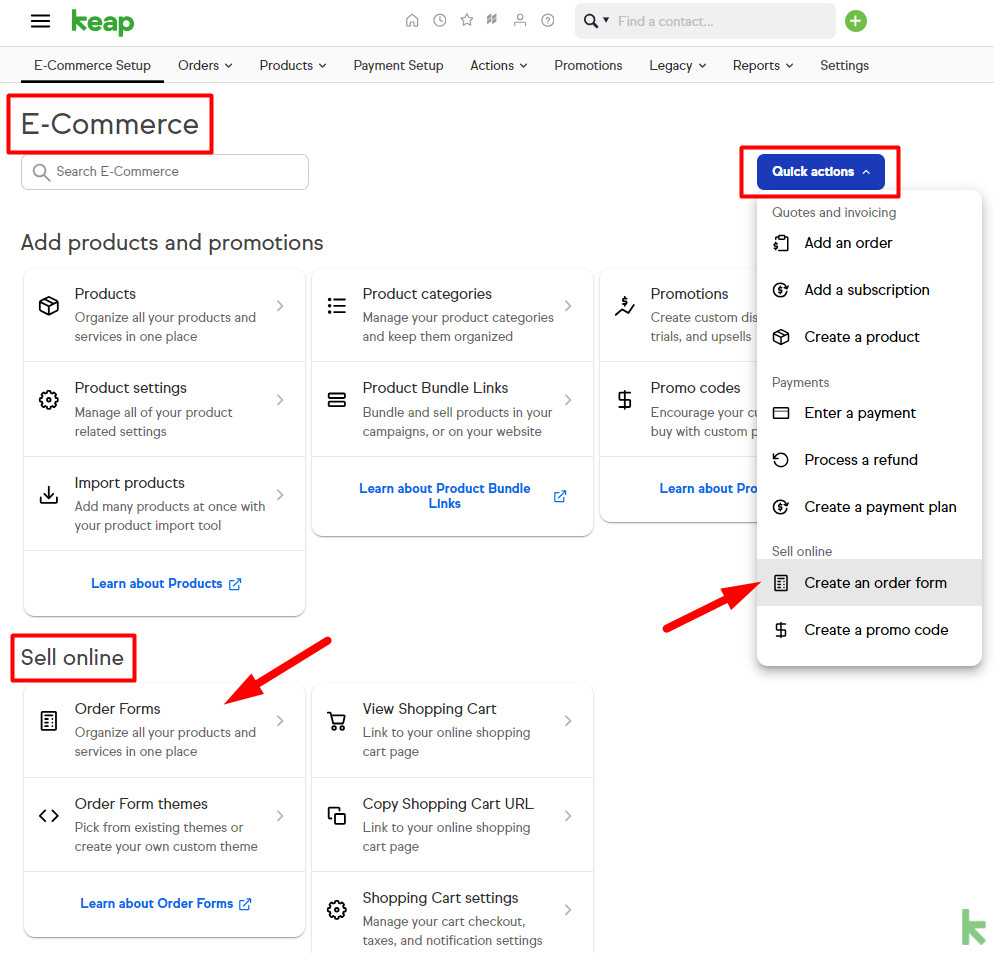Click the Enter a payment card icon
Screen dimensions: 994x953
click(x=781, y=413)
